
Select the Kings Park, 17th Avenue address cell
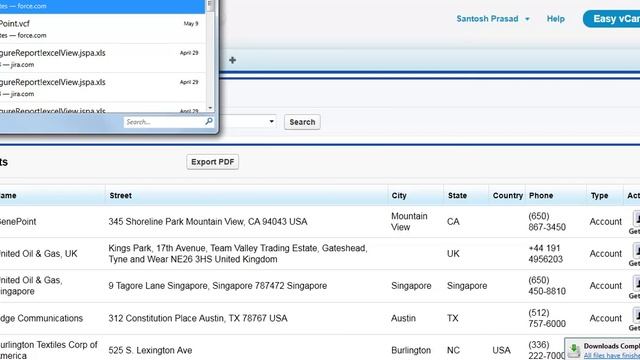pyautogui.click(x=238, y=253)
